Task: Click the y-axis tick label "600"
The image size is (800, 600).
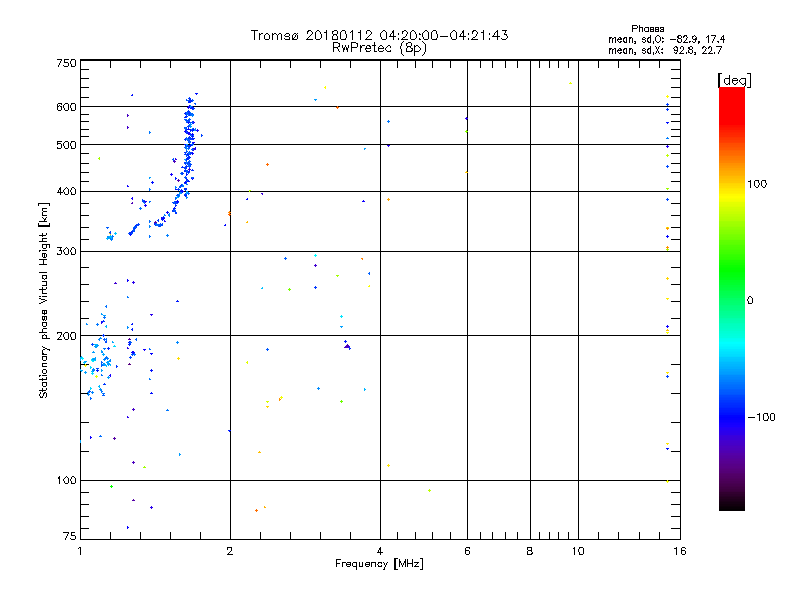Action: (x=66, y=107)
